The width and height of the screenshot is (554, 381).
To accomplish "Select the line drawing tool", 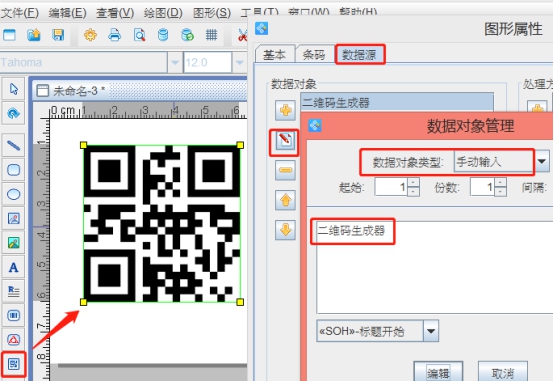I will click(x=13, y=145).
